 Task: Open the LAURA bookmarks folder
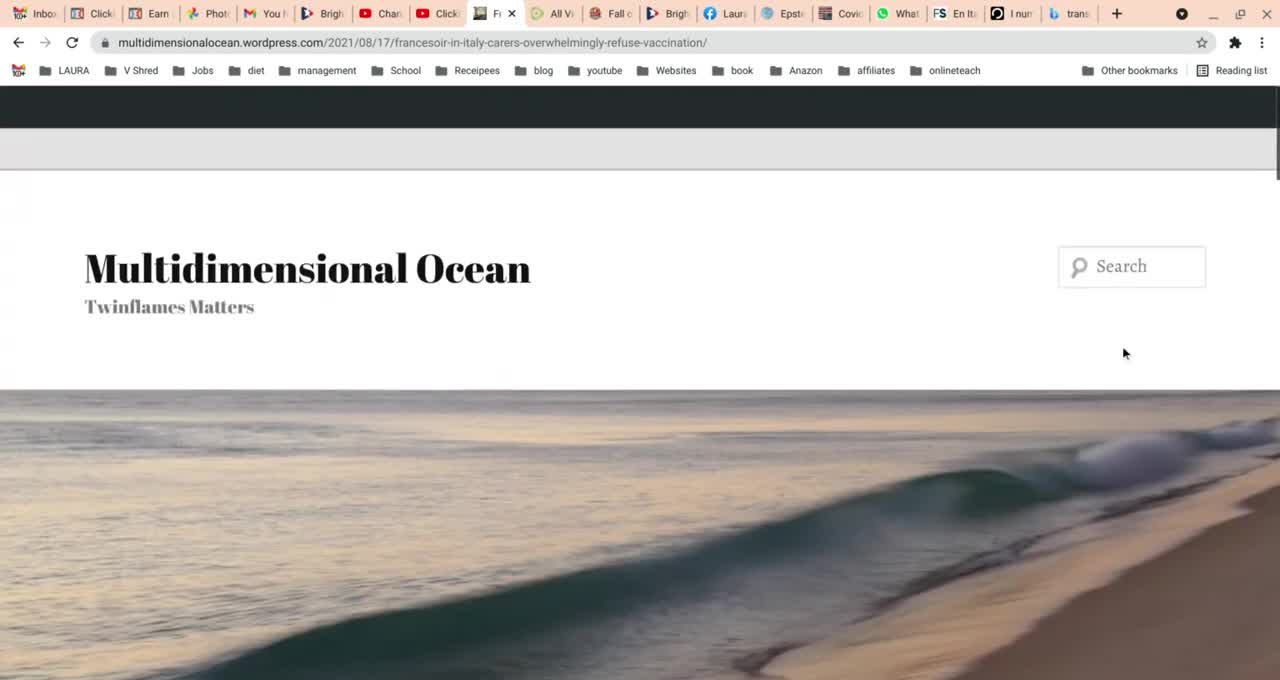tap(64, 71)
